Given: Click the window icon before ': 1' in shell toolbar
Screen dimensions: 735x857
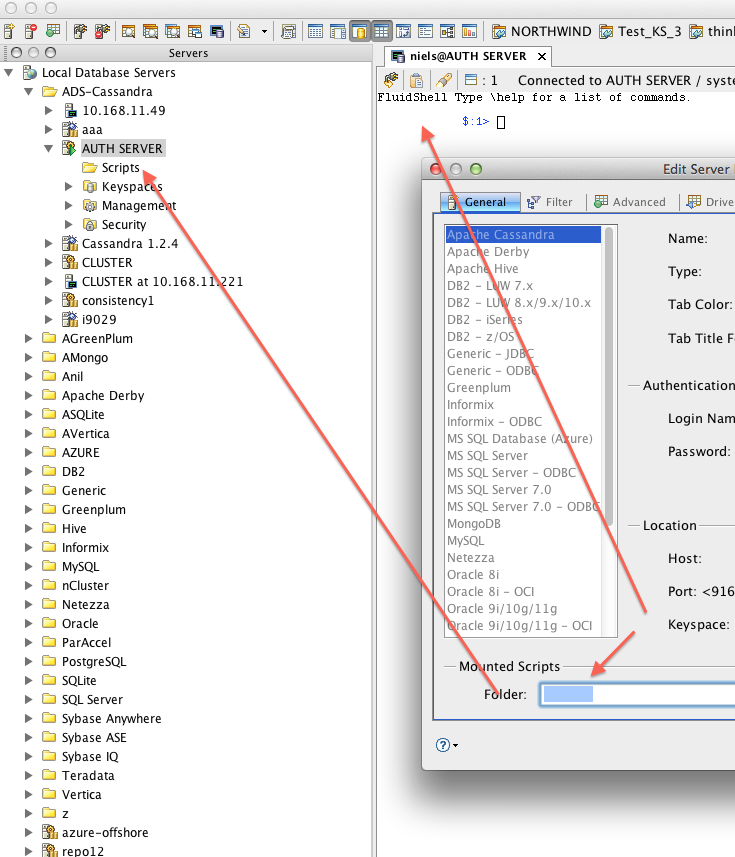Looking at the screenshot, I should (x=471, y=80).
